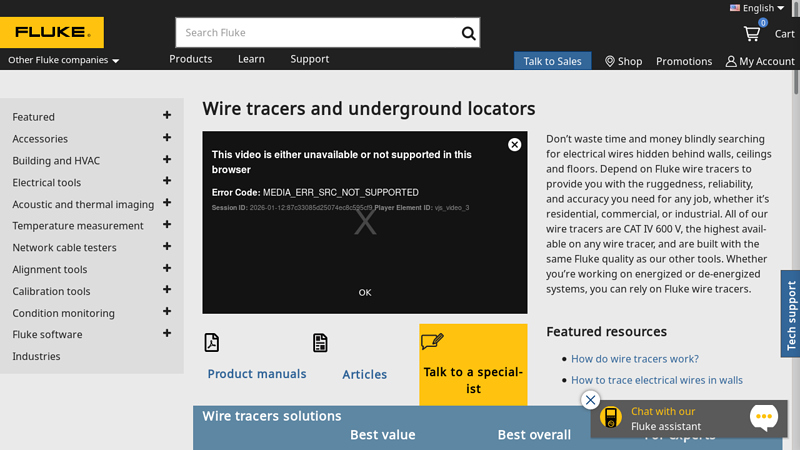Click Talk to a specialist text
800x450 pixels.
tap(473, 380)
